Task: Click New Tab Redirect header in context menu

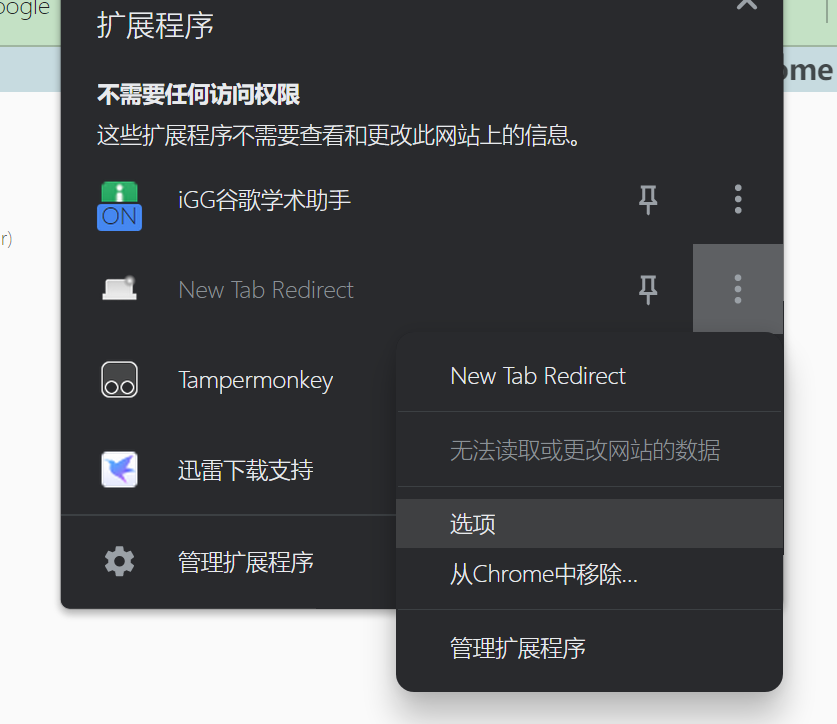Action: click(x=538, y=376)
